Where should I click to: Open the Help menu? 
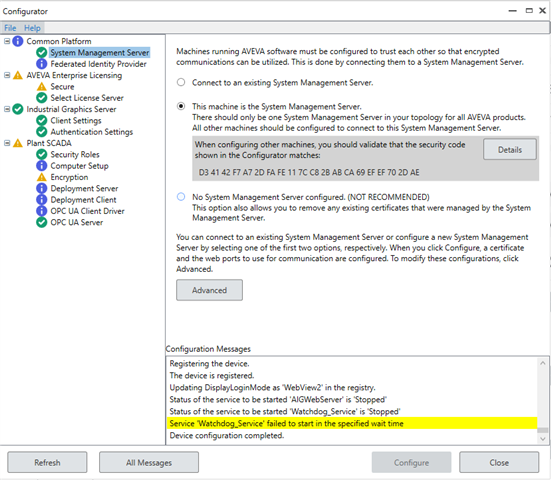pyautogui.click(x=32, y=28)
